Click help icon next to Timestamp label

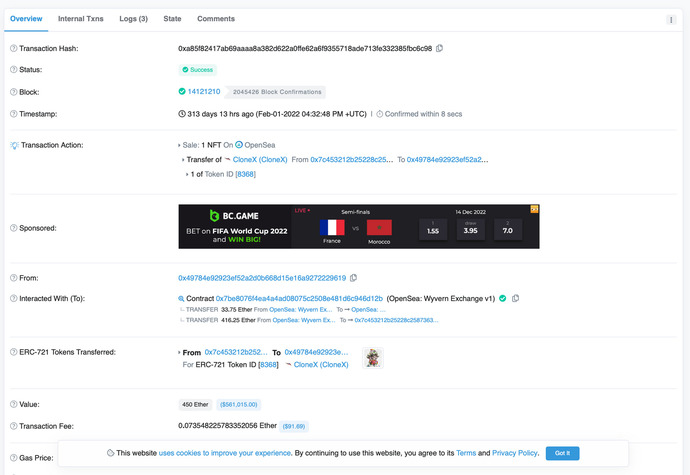pyautogui.click(x=13, y=113)
